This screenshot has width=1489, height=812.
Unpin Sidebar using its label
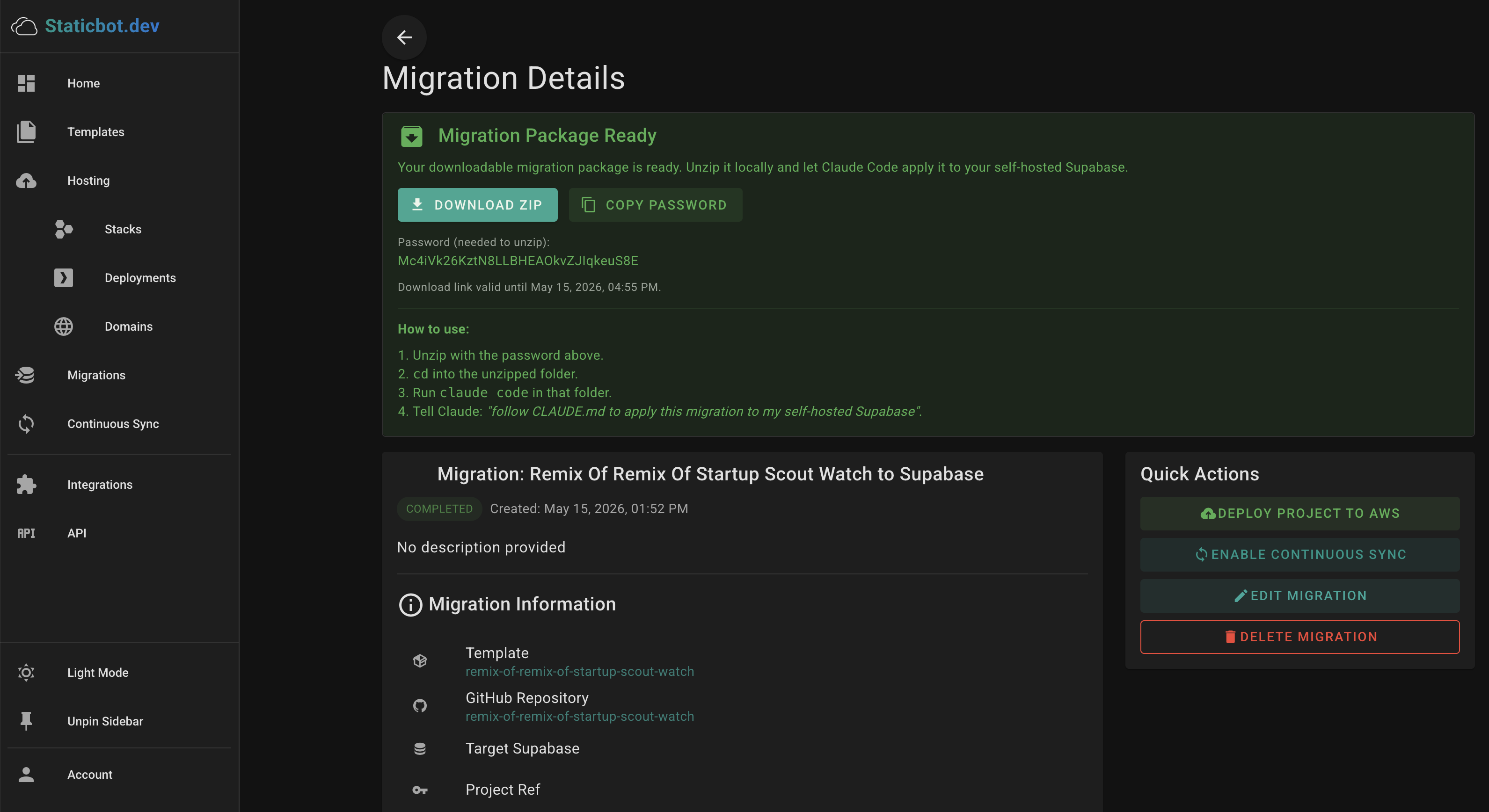[x=105, y=721]
